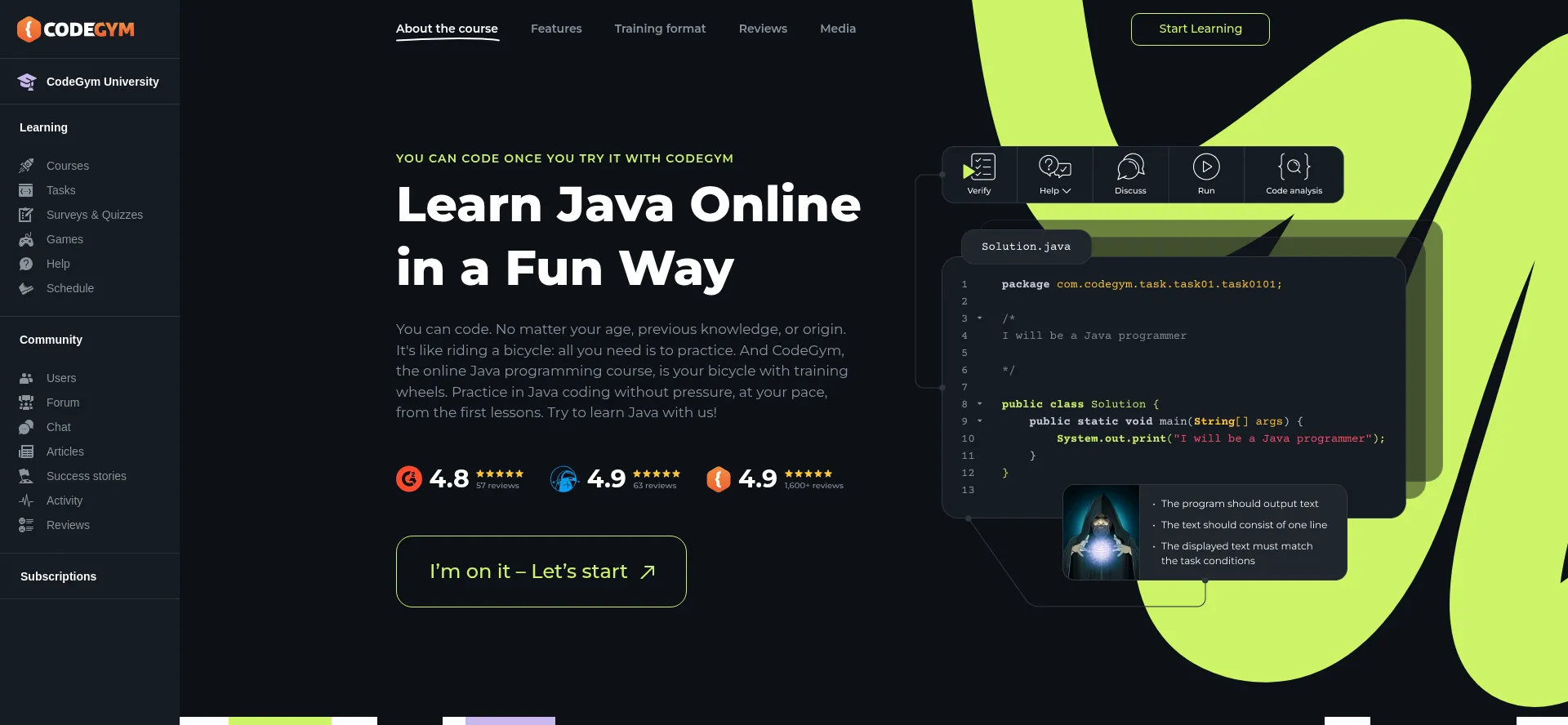Screen dimensions: 1568x725
Task: Open the Community sidebar heading
Action: [x=51, y=340]
